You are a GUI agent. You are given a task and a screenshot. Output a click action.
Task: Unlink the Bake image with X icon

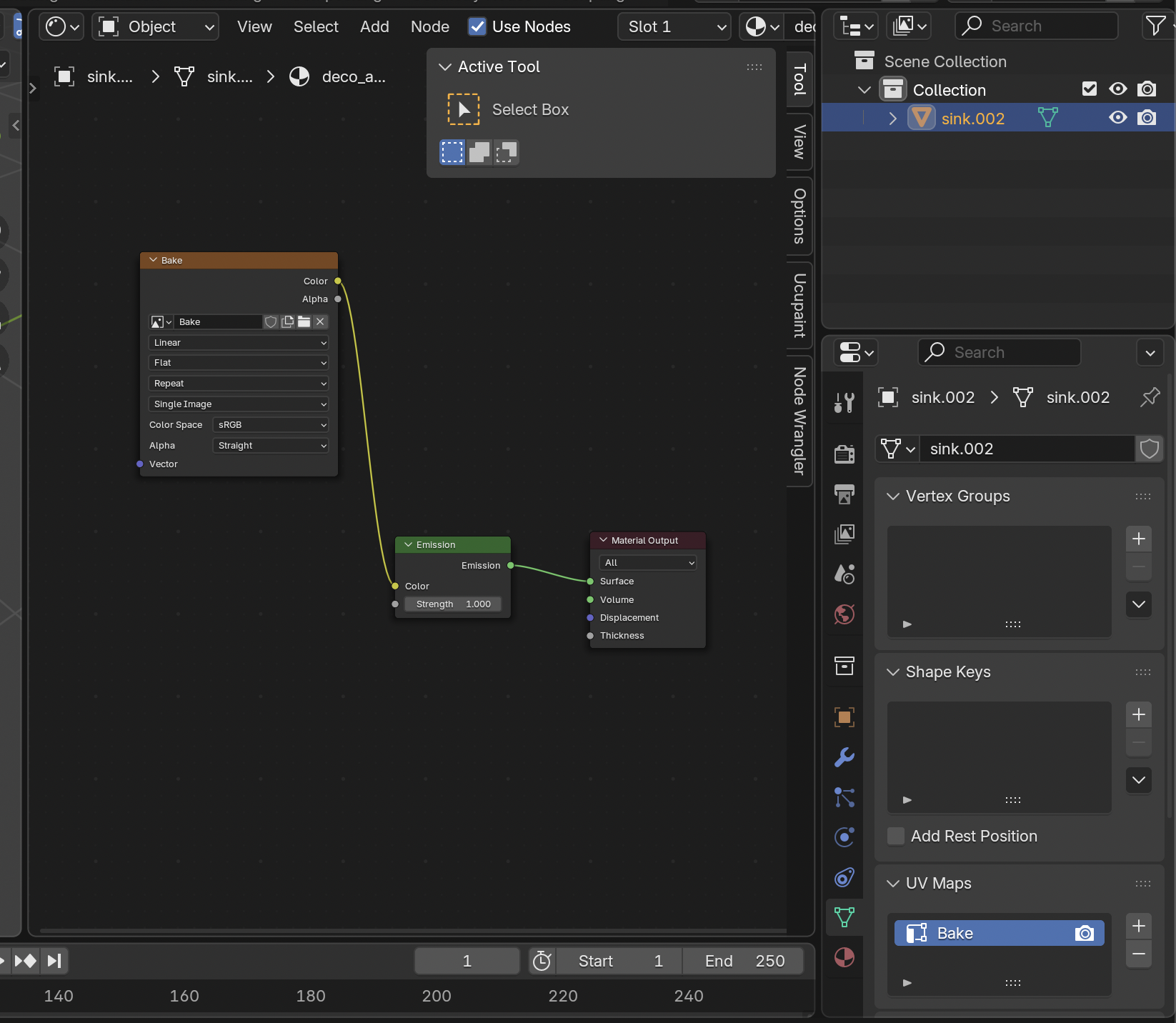coord(320,322)
